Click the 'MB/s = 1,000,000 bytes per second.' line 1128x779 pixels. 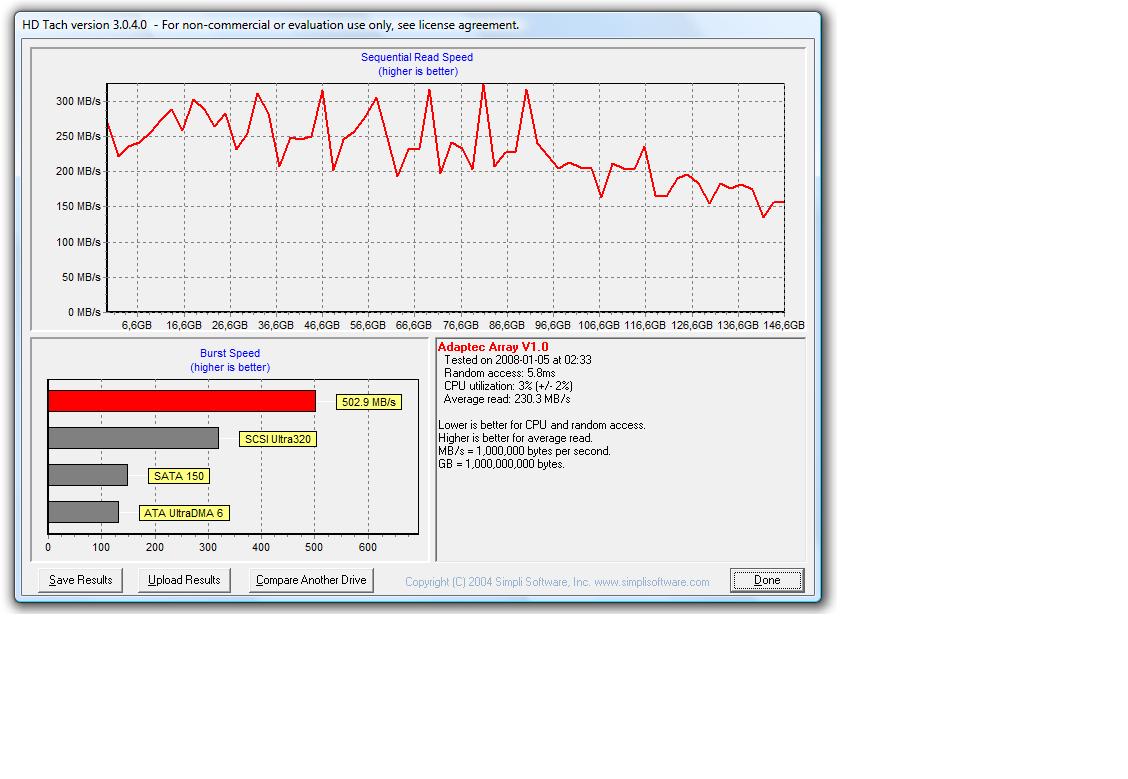tap(524, 451)
